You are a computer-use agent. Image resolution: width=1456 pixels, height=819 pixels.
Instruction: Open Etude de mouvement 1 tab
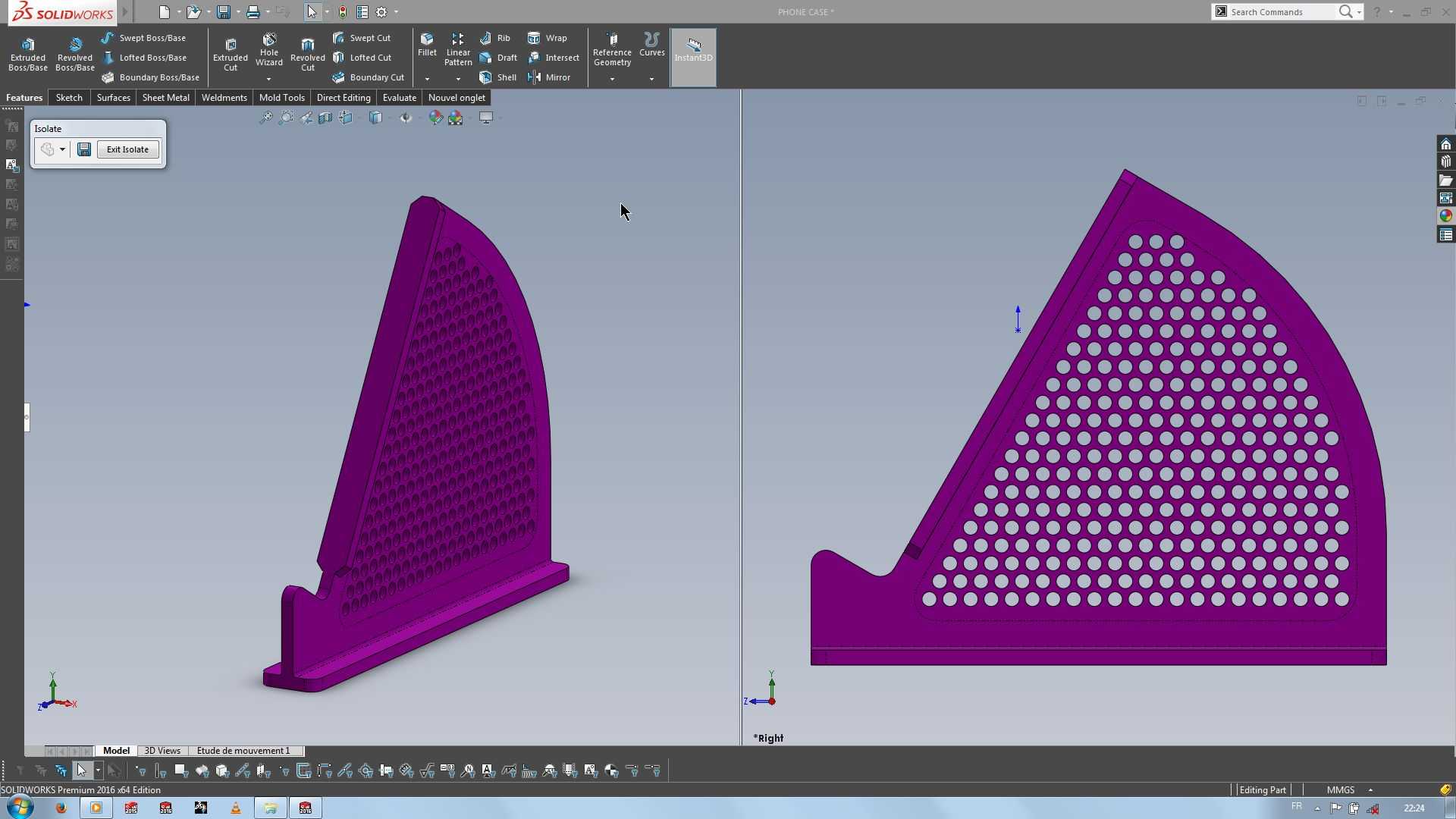tap(243, 751)
